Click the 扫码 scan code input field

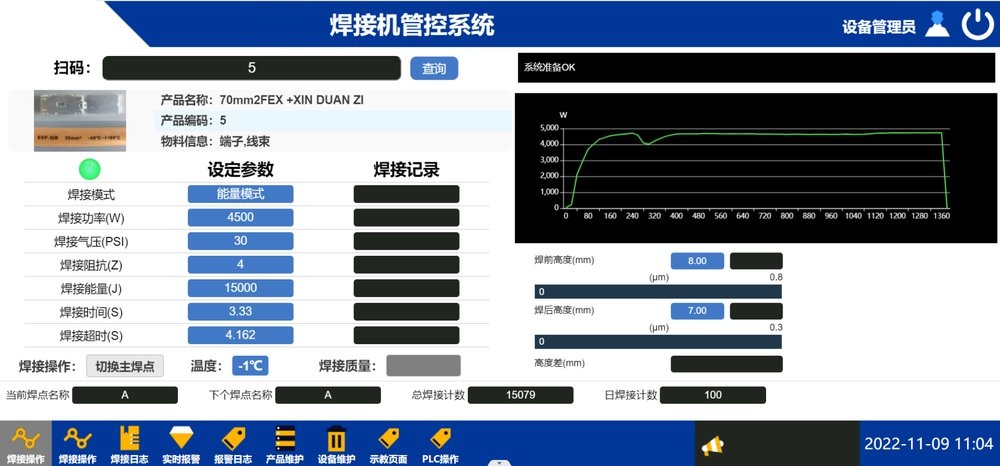pos(251,68)
